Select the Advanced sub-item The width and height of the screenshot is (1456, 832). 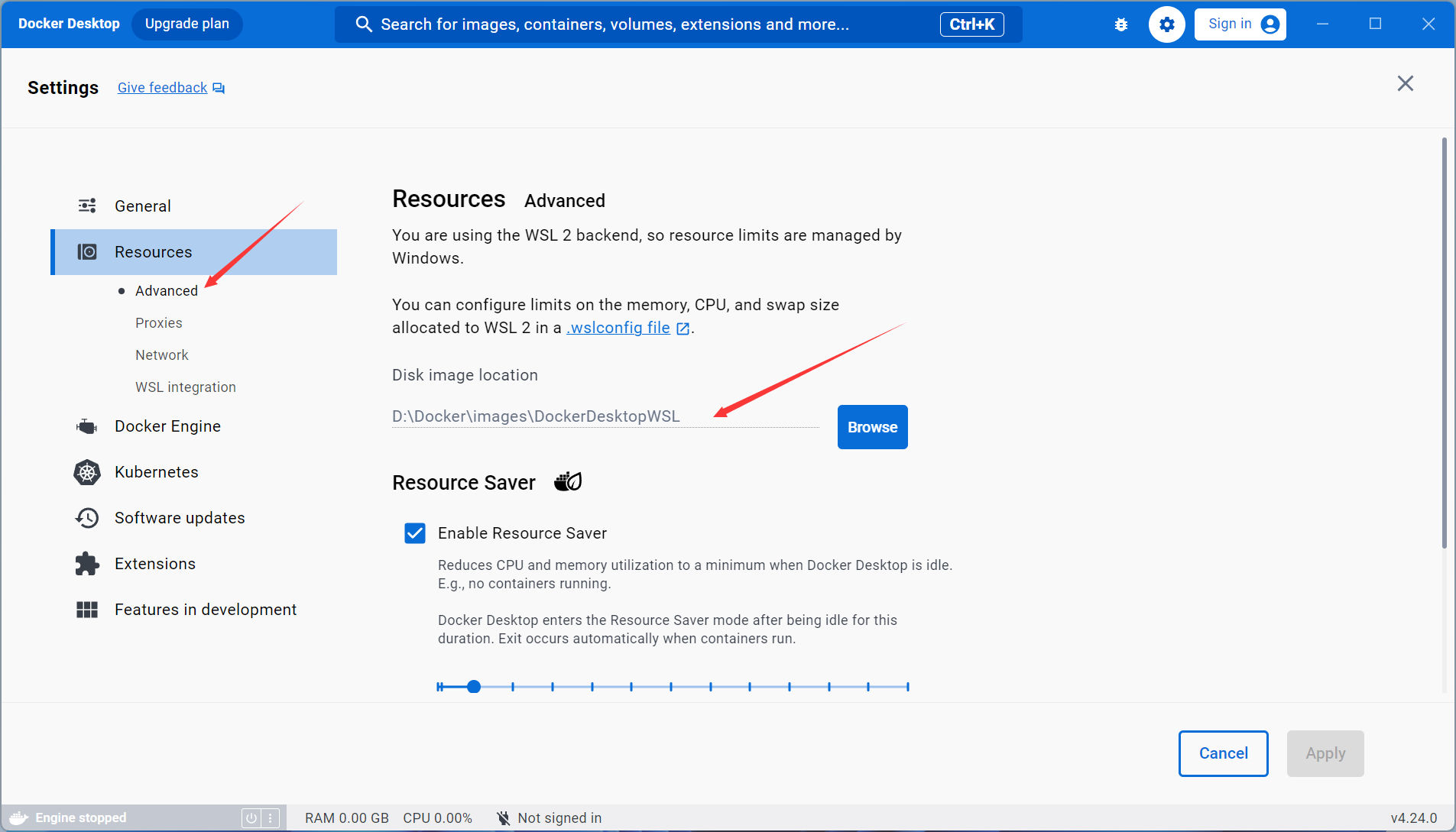pos(166,291)
